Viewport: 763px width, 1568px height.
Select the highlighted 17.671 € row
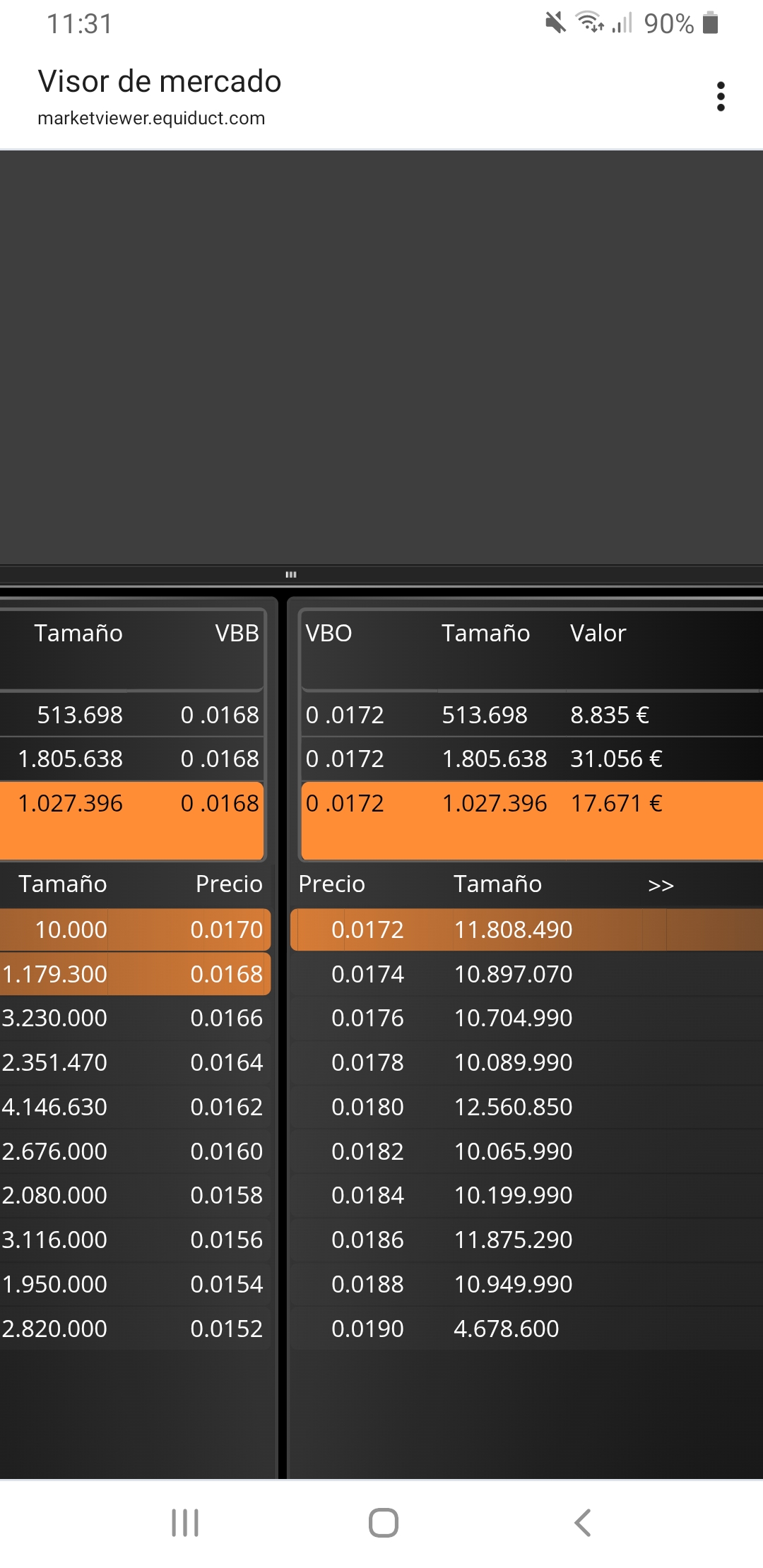point(532,820)
